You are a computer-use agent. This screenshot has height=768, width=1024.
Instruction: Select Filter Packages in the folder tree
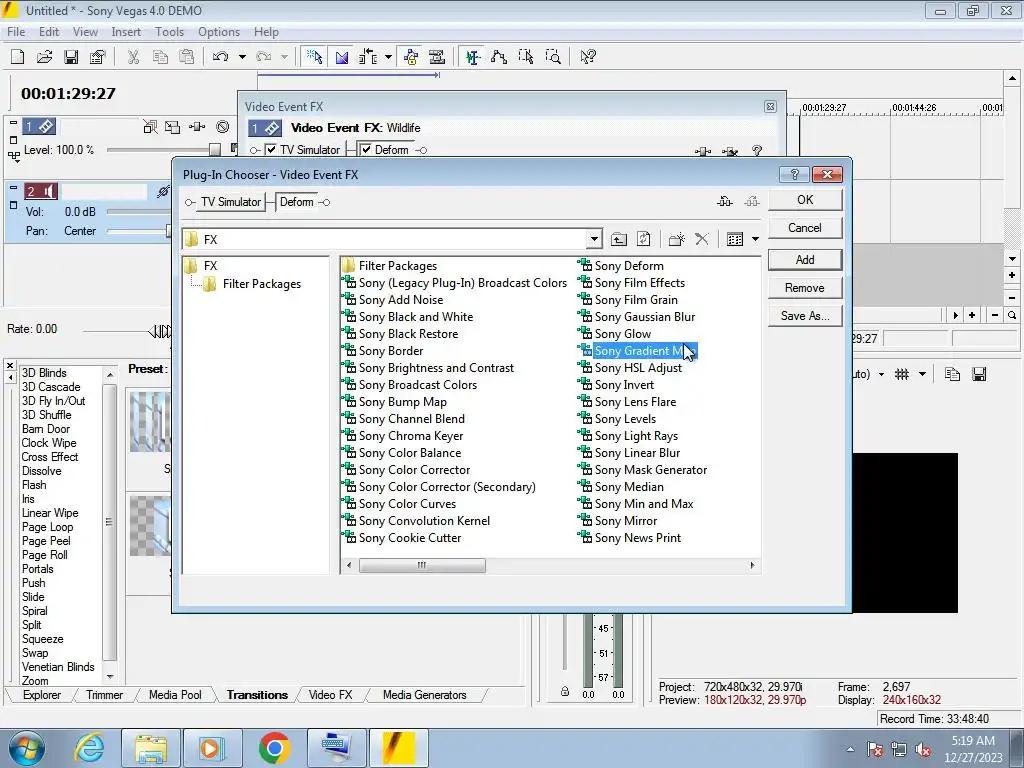[x=261, y=284]
